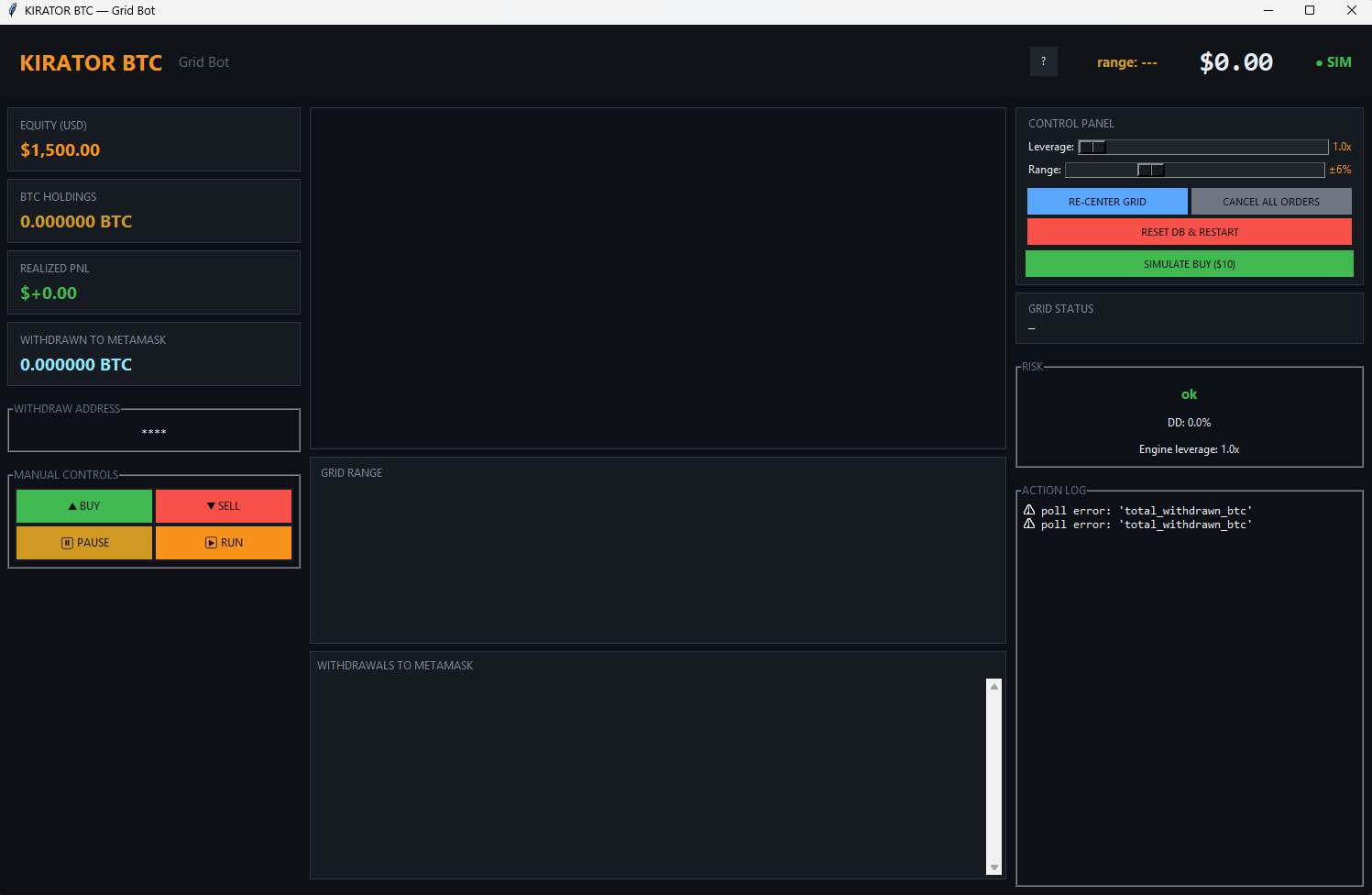Click the 'DD: 0.0%' risk text

[1189, 423]
